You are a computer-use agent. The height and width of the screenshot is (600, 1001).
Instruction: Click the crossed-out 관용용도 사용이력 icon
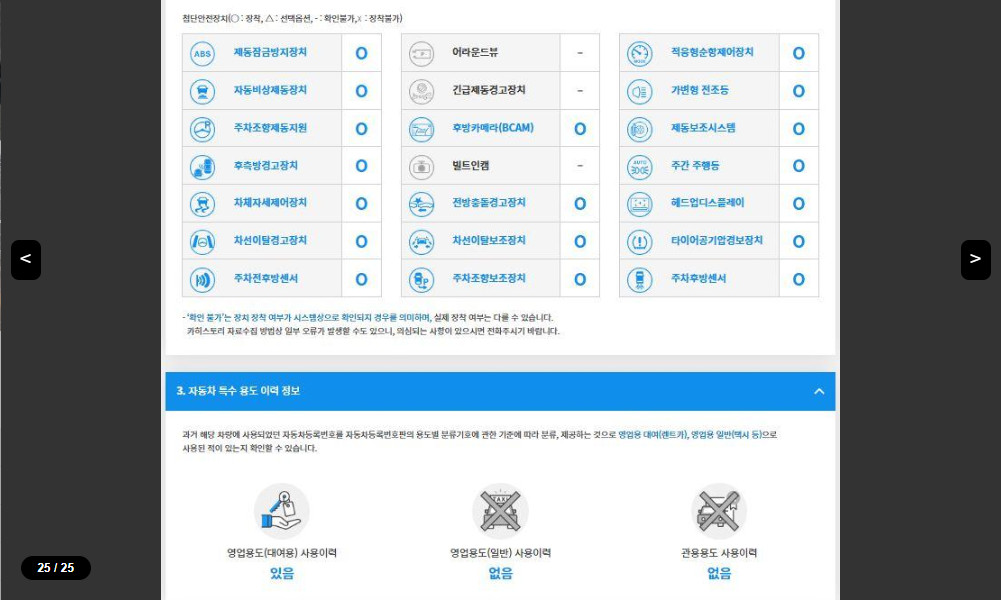(718, 510)
